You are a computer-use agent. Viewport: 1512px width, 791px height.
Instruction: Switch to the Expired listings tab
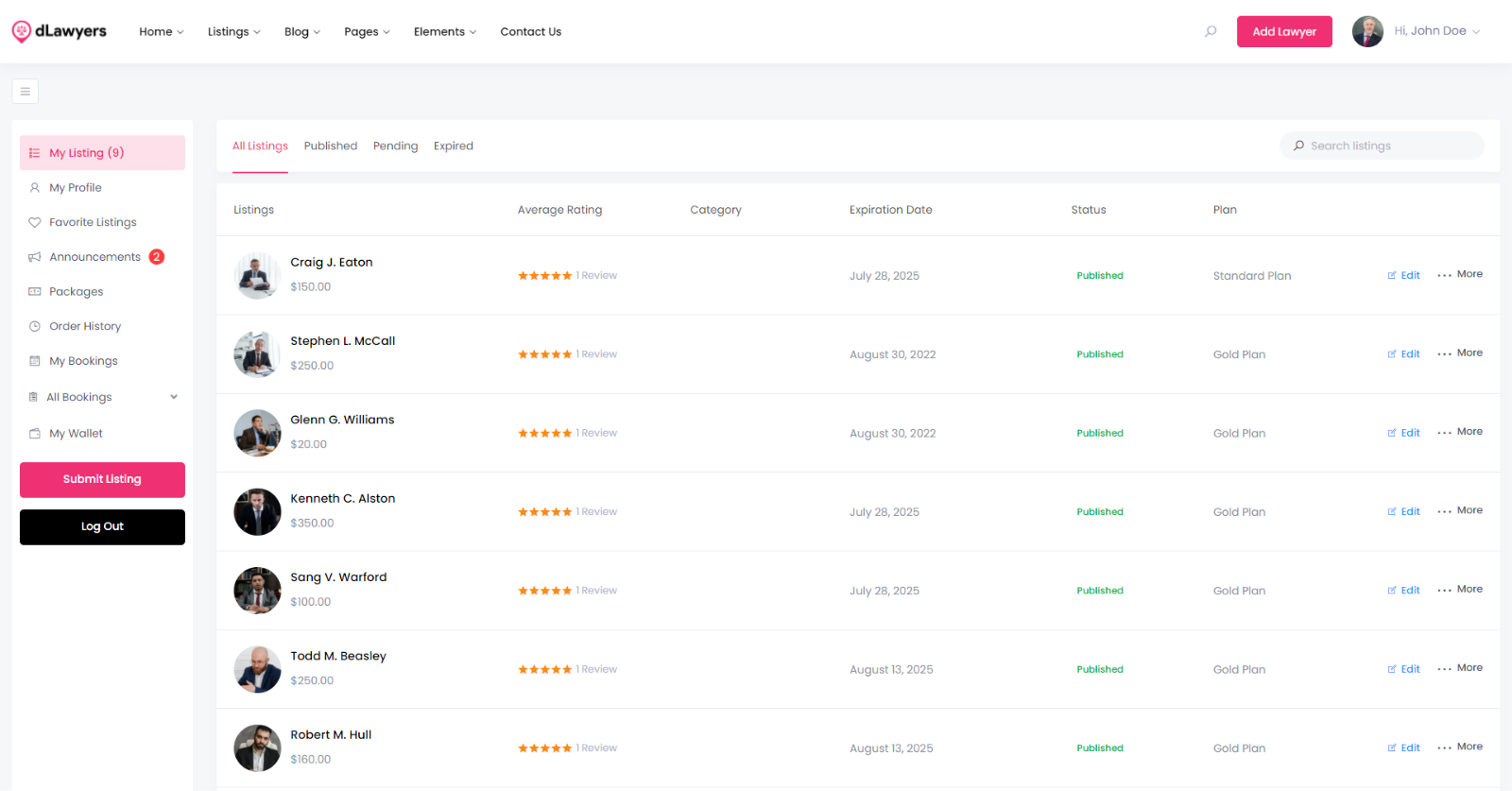[454, 146]
